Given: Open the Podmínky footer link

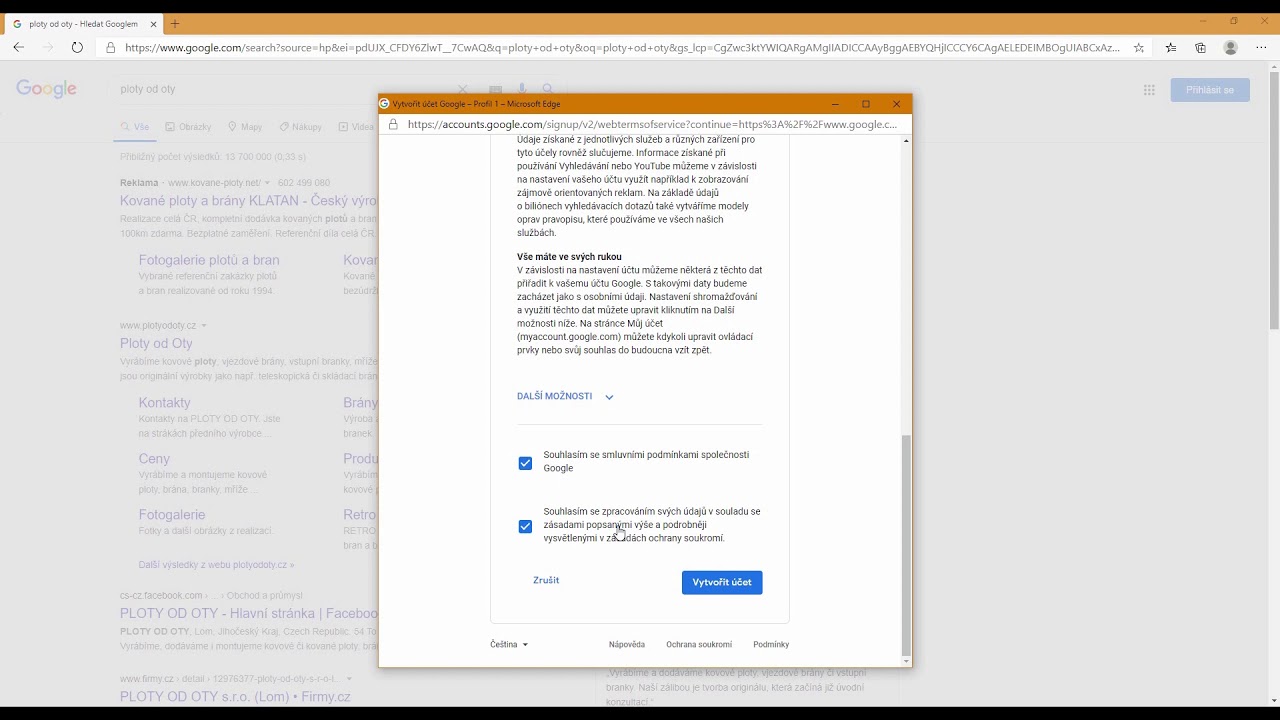Looking at the screenshot, I should tap(771, 645).
